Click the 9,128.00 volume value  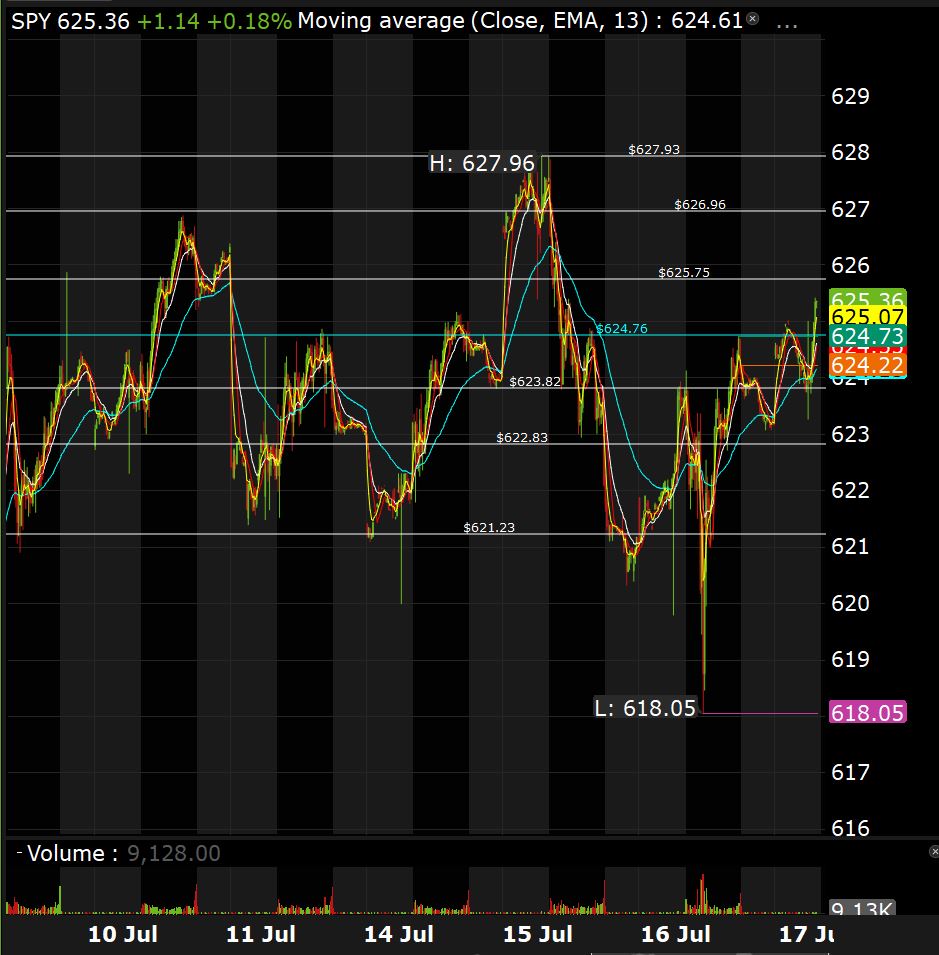(x=174, y=853)
